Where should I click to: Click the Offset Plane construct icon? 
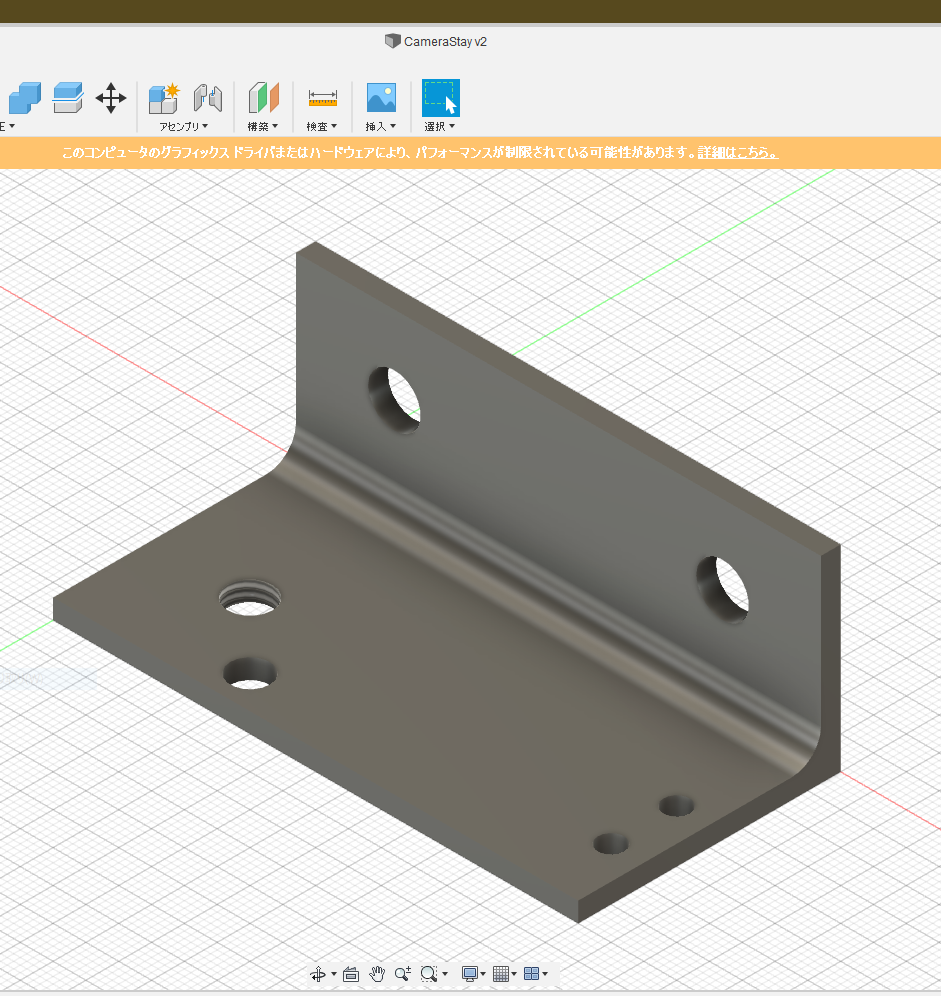[264, 98]
